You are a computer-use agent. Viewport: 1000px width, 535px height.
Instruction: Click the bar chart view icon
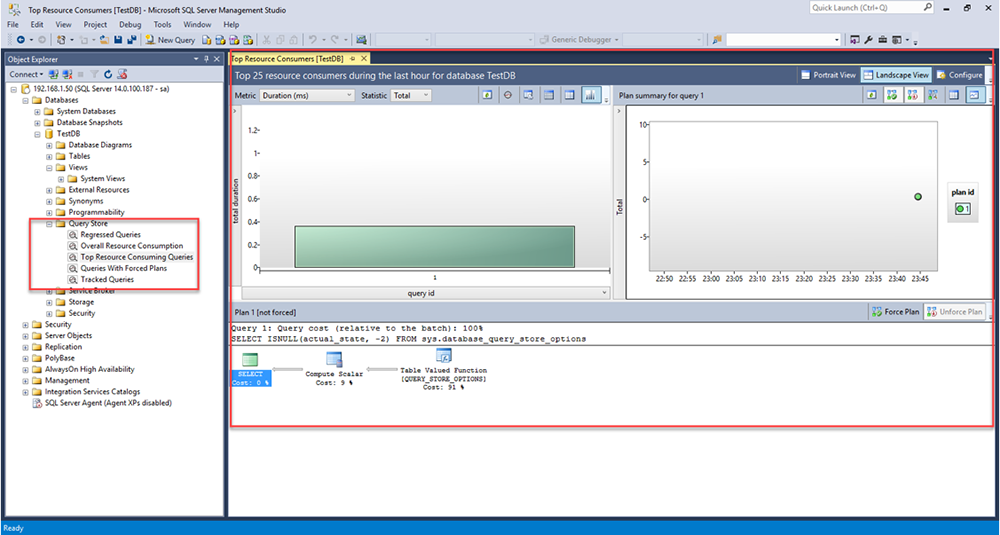pos(590,95)
